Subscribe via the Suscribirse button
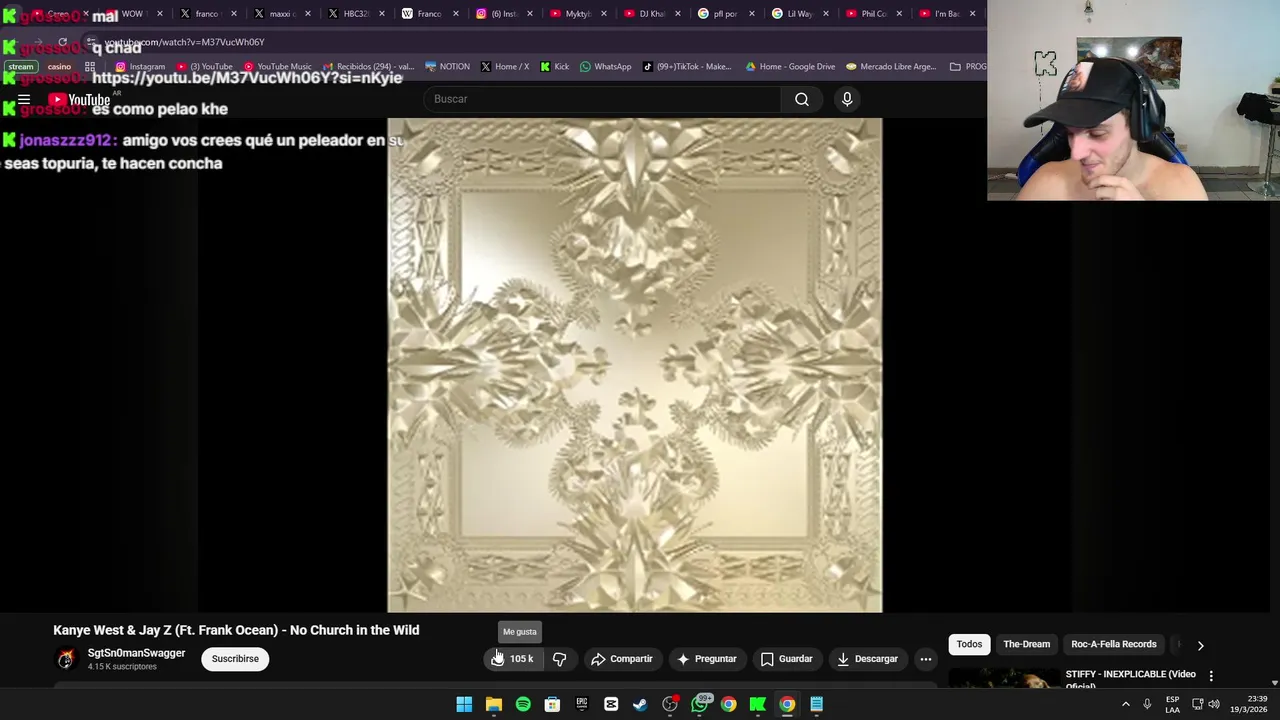This screenshot has height=720, width=1280. 235,659
